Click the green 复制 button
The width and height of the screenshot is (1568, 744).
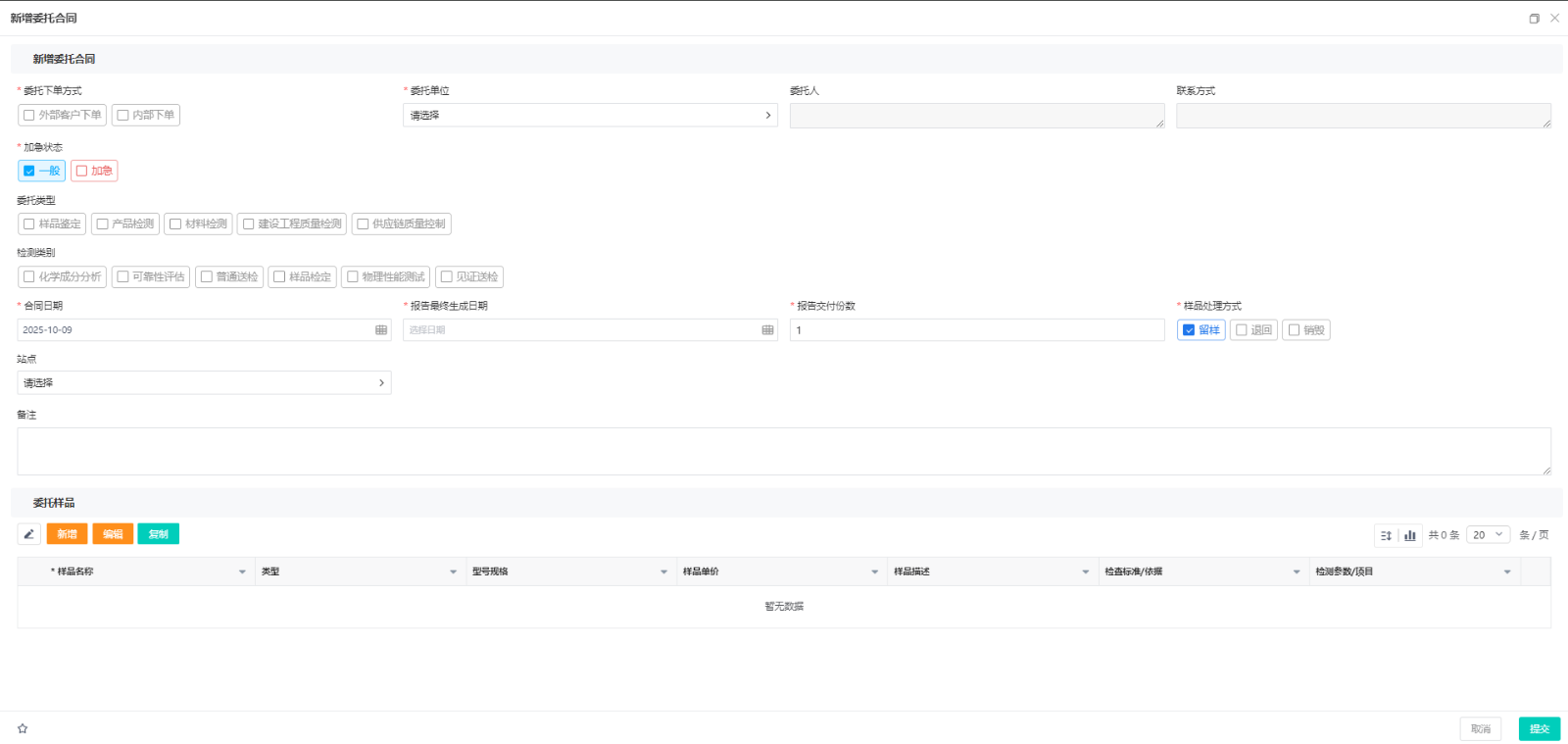click(x=158, y=534)
